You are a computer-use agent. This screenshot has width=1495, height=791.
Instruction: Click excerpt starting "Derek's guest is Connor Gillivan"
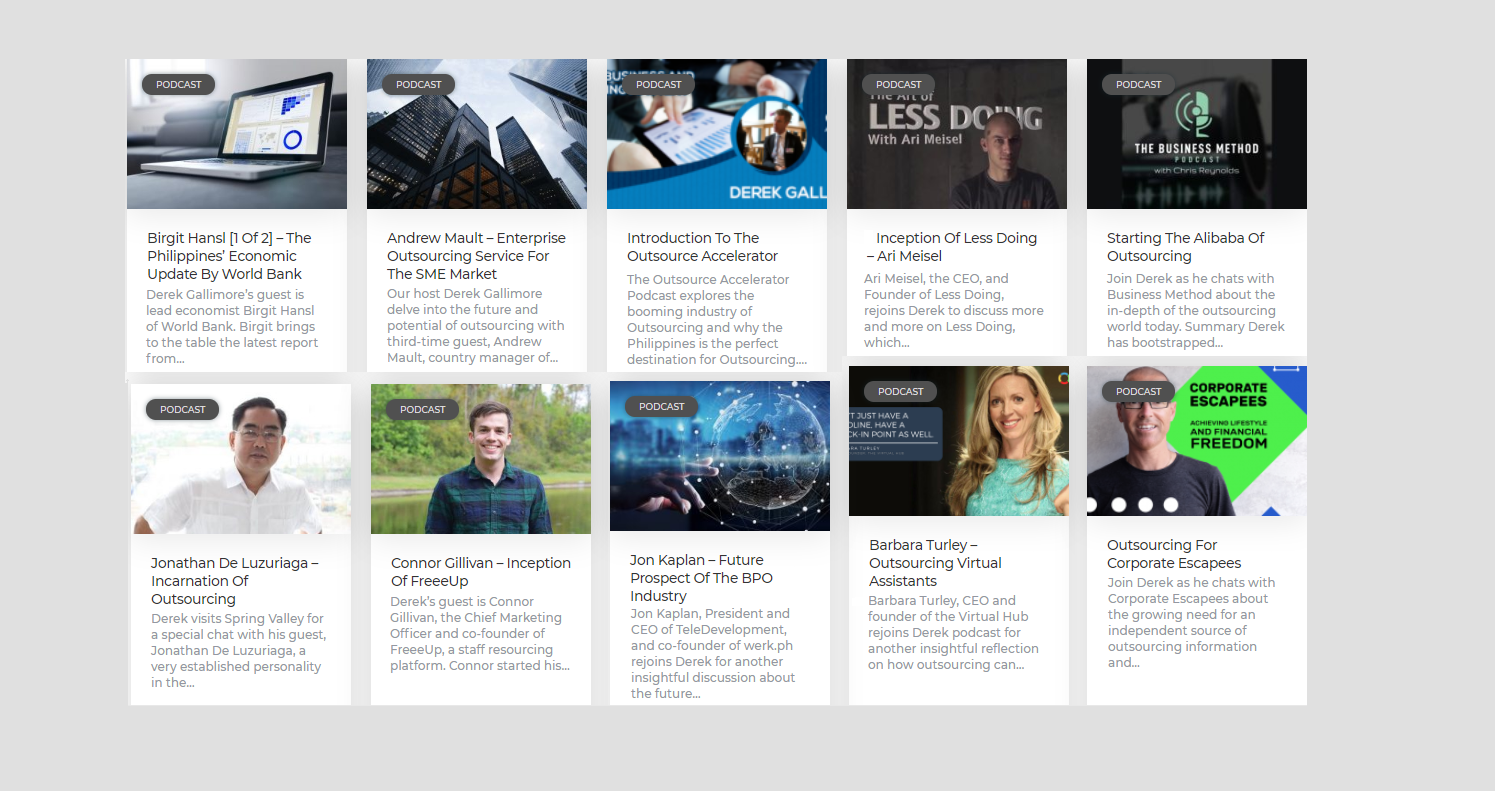(480, 634)
